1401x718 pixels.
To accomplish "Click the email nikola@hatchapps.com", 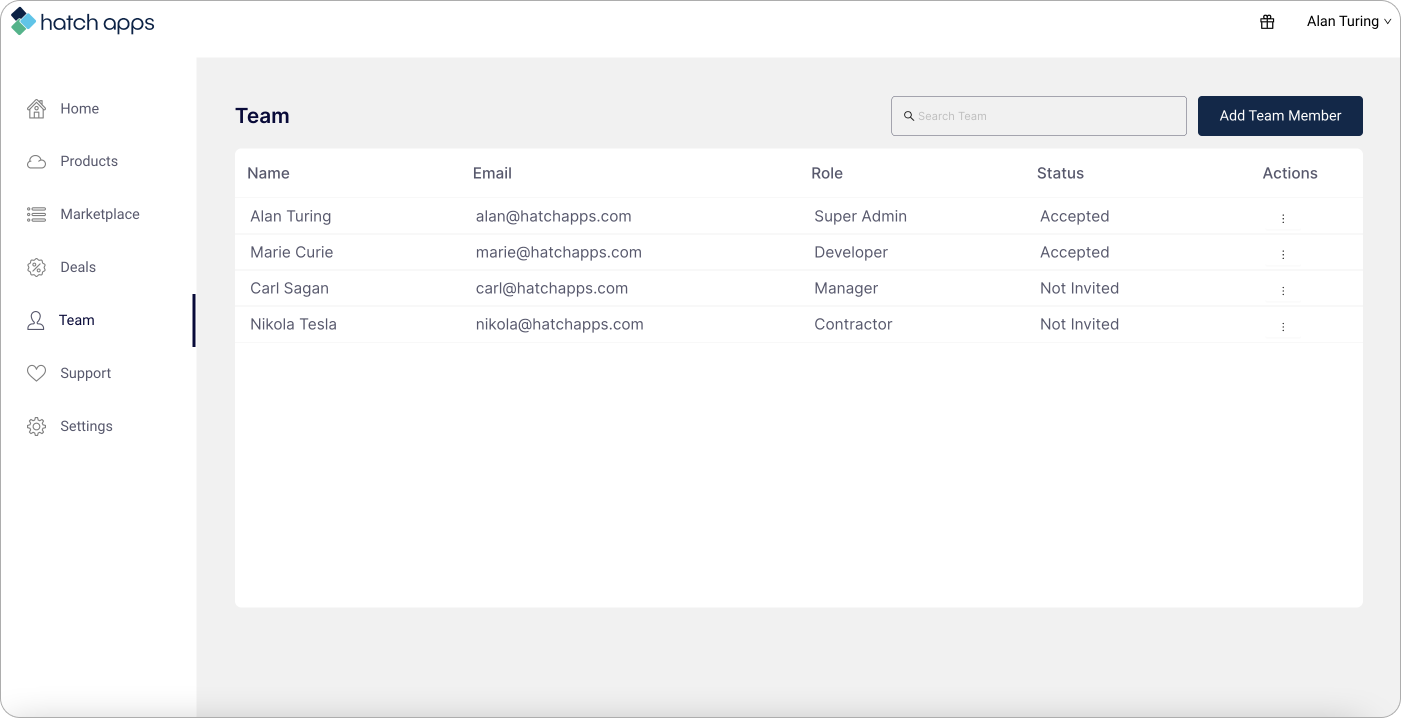I will 559,325.
